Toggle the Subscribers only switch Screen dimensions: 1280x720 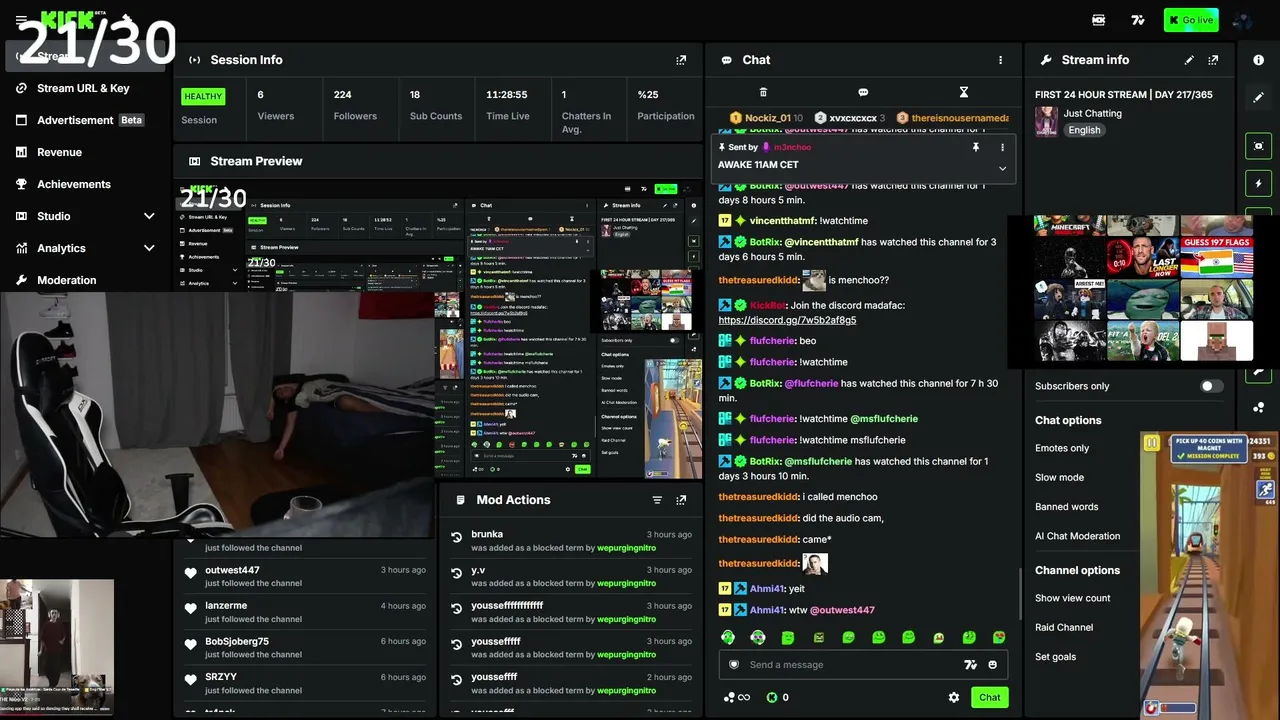(x=1211, y=386)
